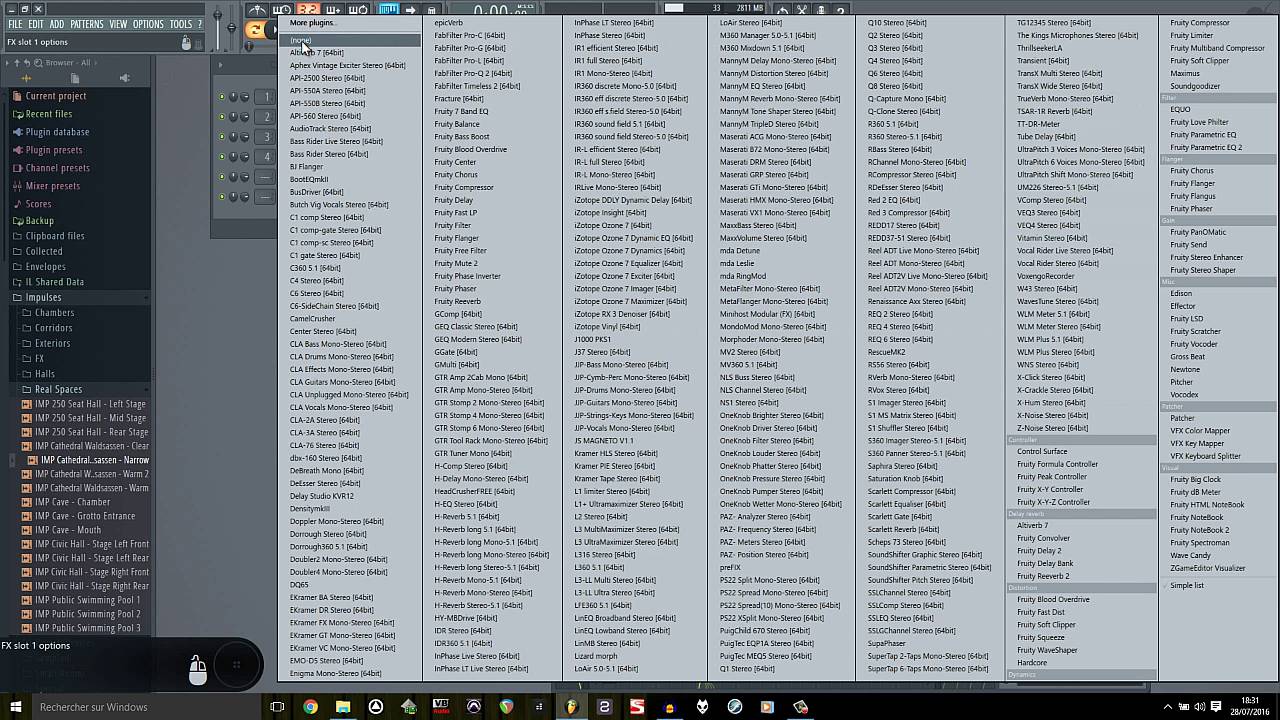Toggle green LED of channel 1
The width and height of the screenshot is (1280, 720).
tap(222, 97)
